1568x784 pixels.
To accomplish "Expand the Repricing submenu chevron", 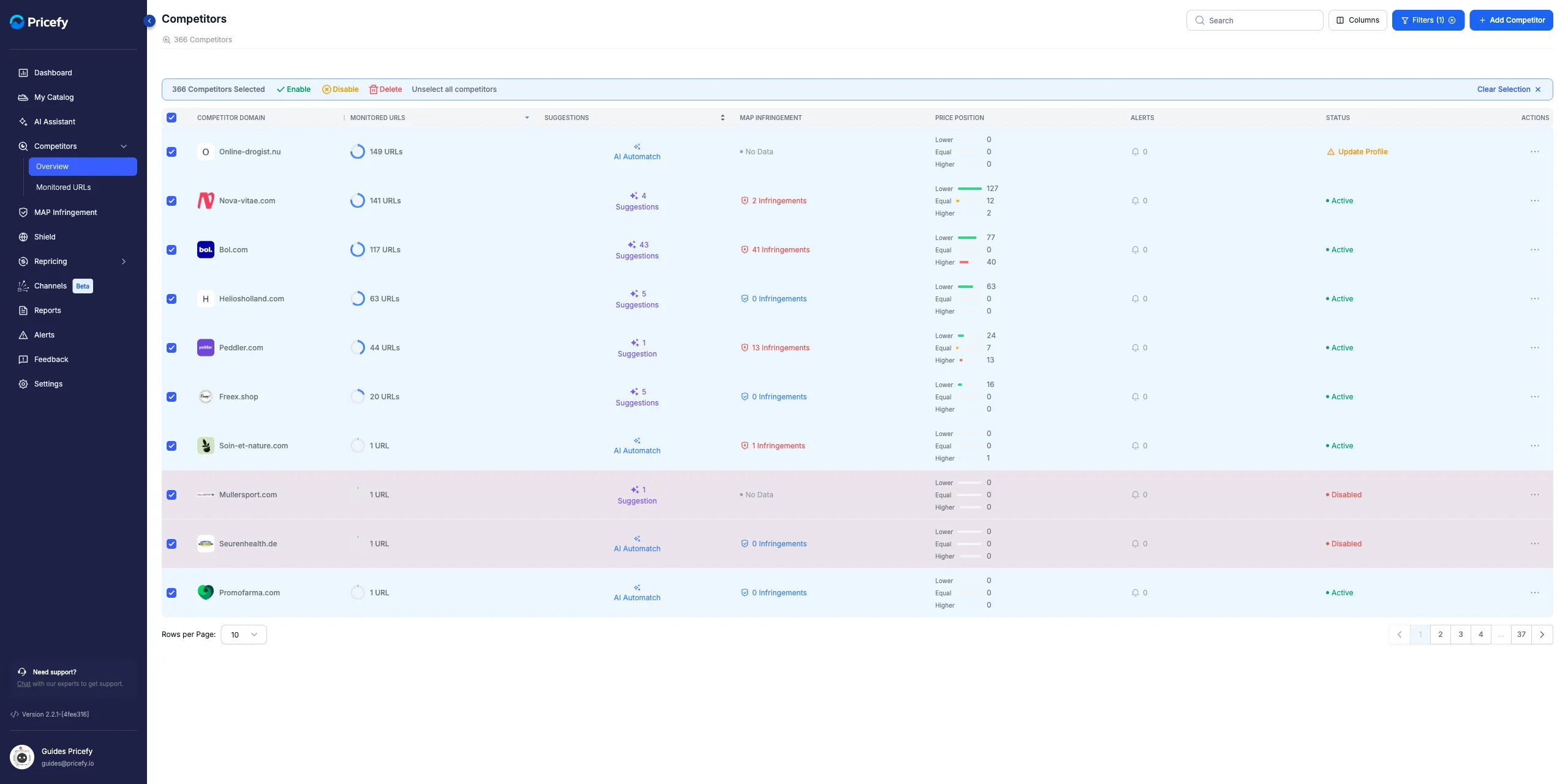I will [x=124, y=262].
